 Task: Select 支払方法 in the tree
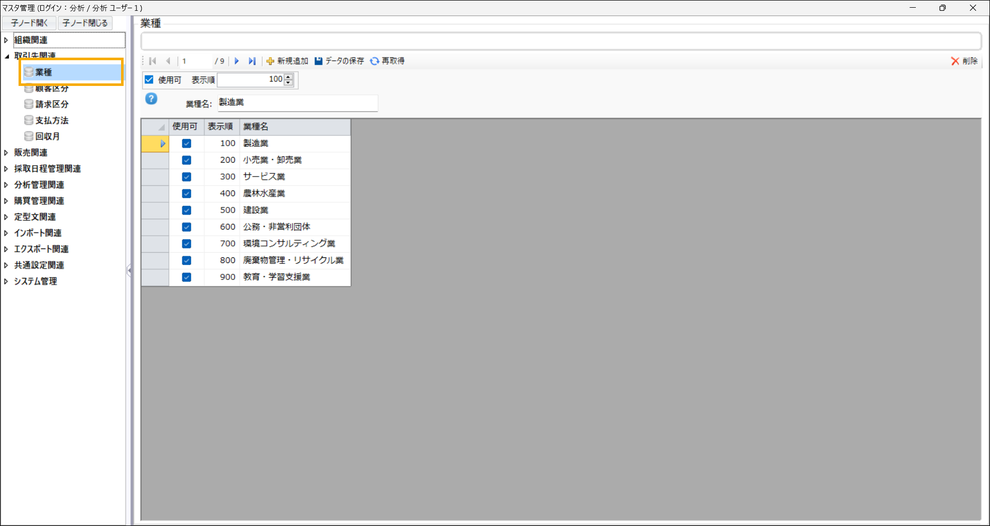(52, 120)
